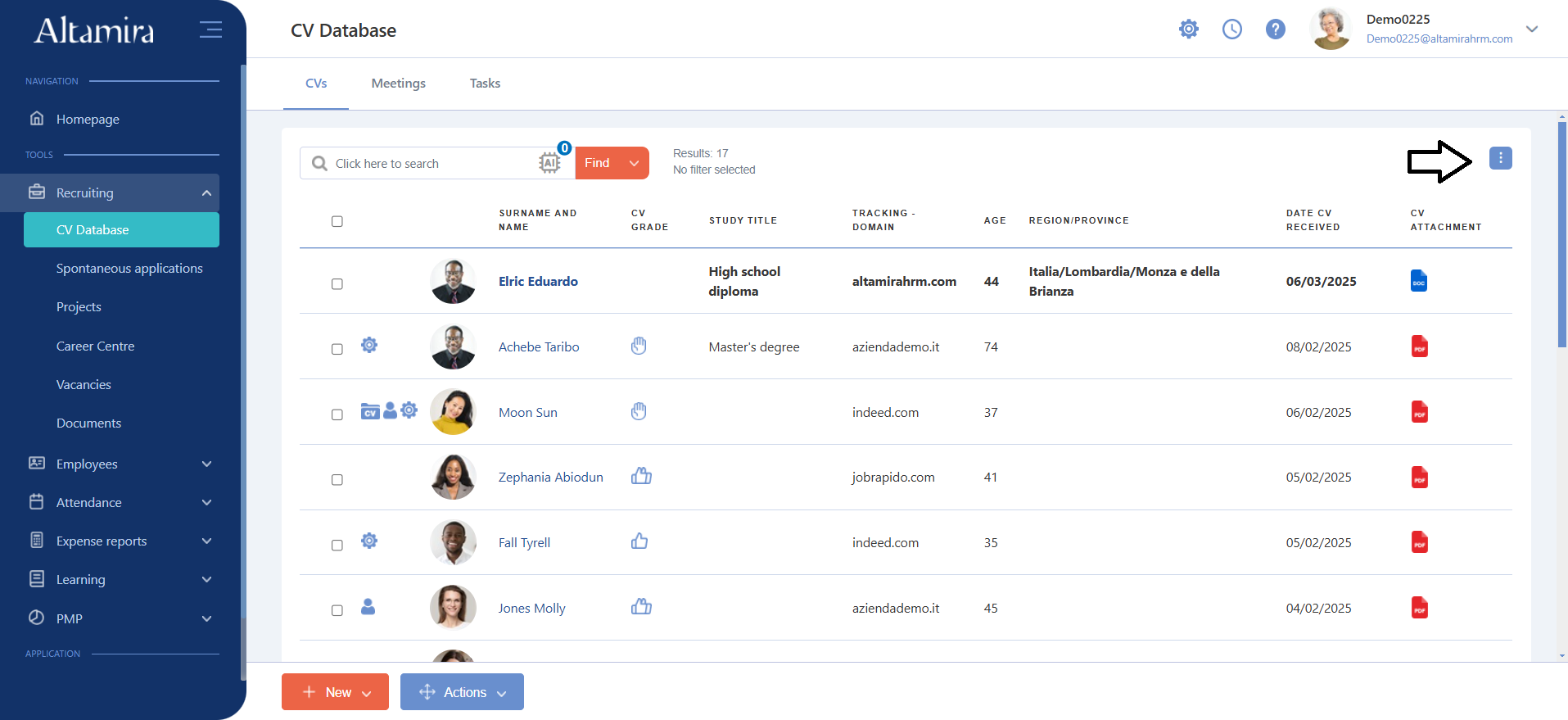
Task: Open Documents in sidebar
Action: (88, 423)
